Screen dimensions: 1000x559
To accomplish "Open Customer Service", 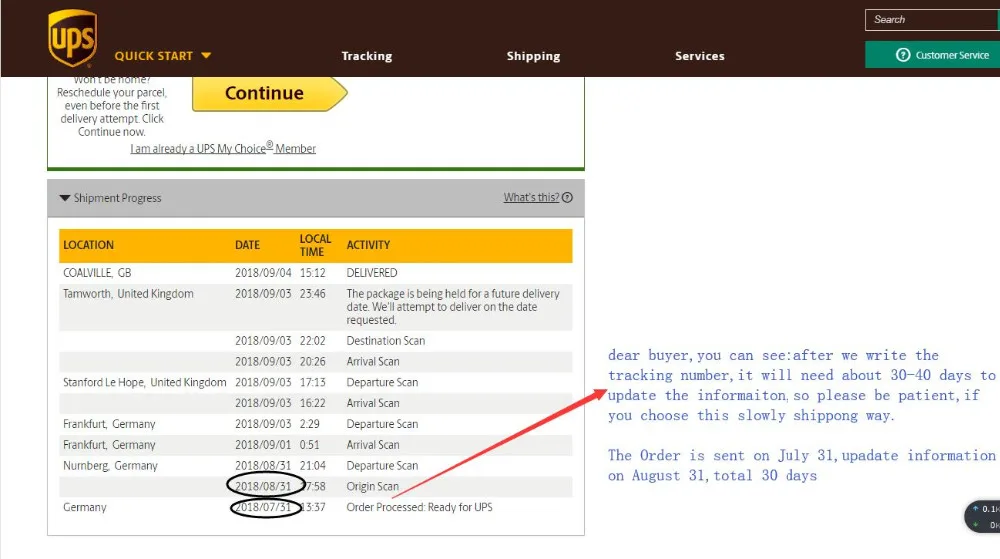I will tap(932, 55).
